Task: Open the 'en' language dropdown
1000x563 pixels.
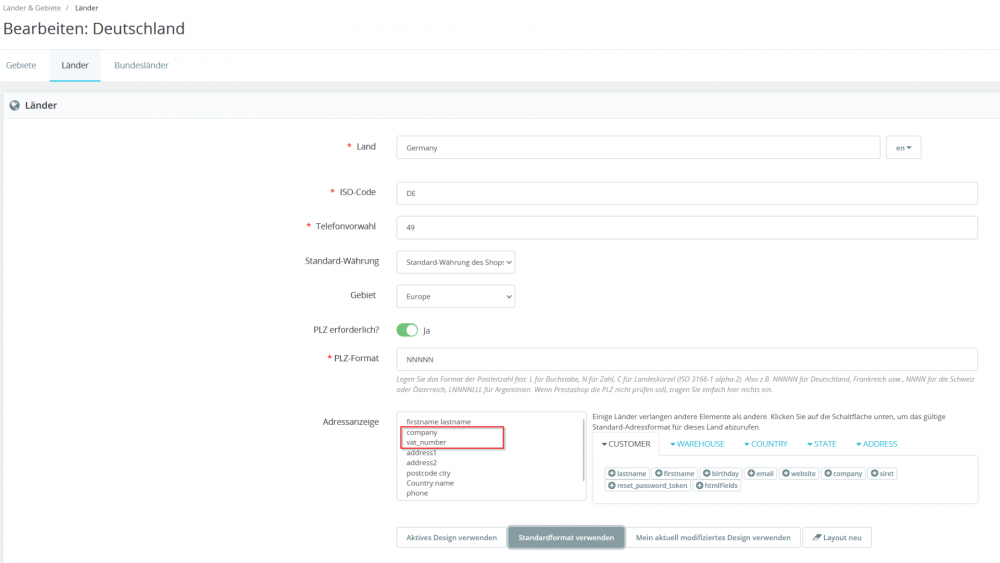Action: 903,147
